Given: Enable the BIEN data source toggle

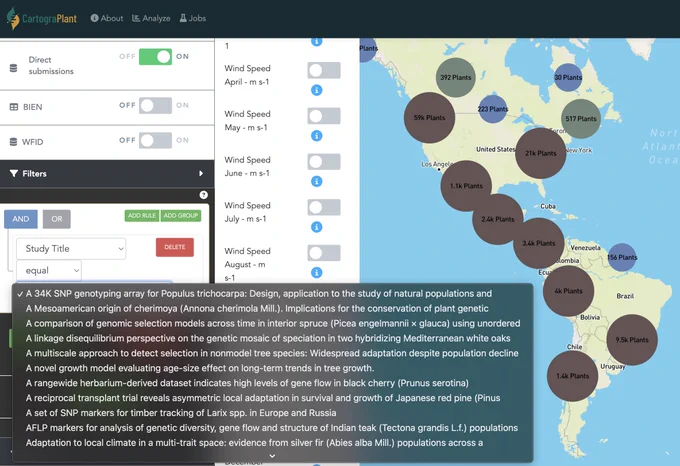Looking at the screenshot, I should (x=155, y=105).
